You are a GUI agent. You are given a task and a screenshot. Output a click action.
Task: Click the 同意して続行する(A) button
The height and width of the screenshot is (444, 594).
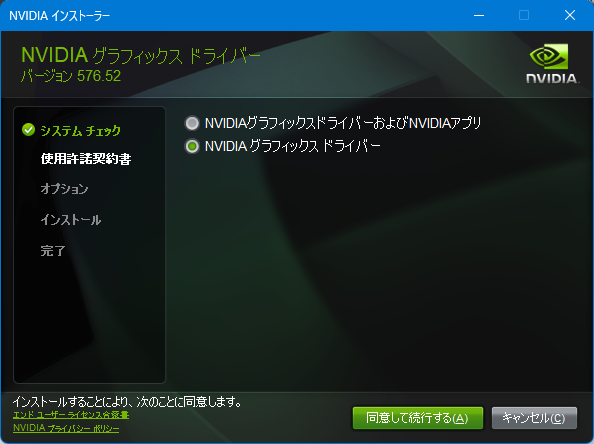pyautogui.click(x=417, y=418)
